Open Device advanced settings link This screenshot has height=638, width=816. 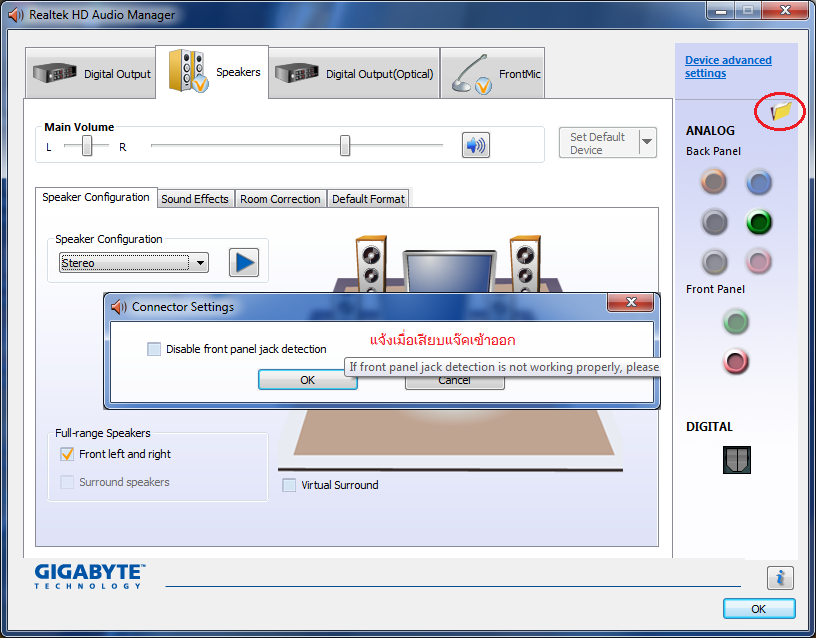[728, 67]
